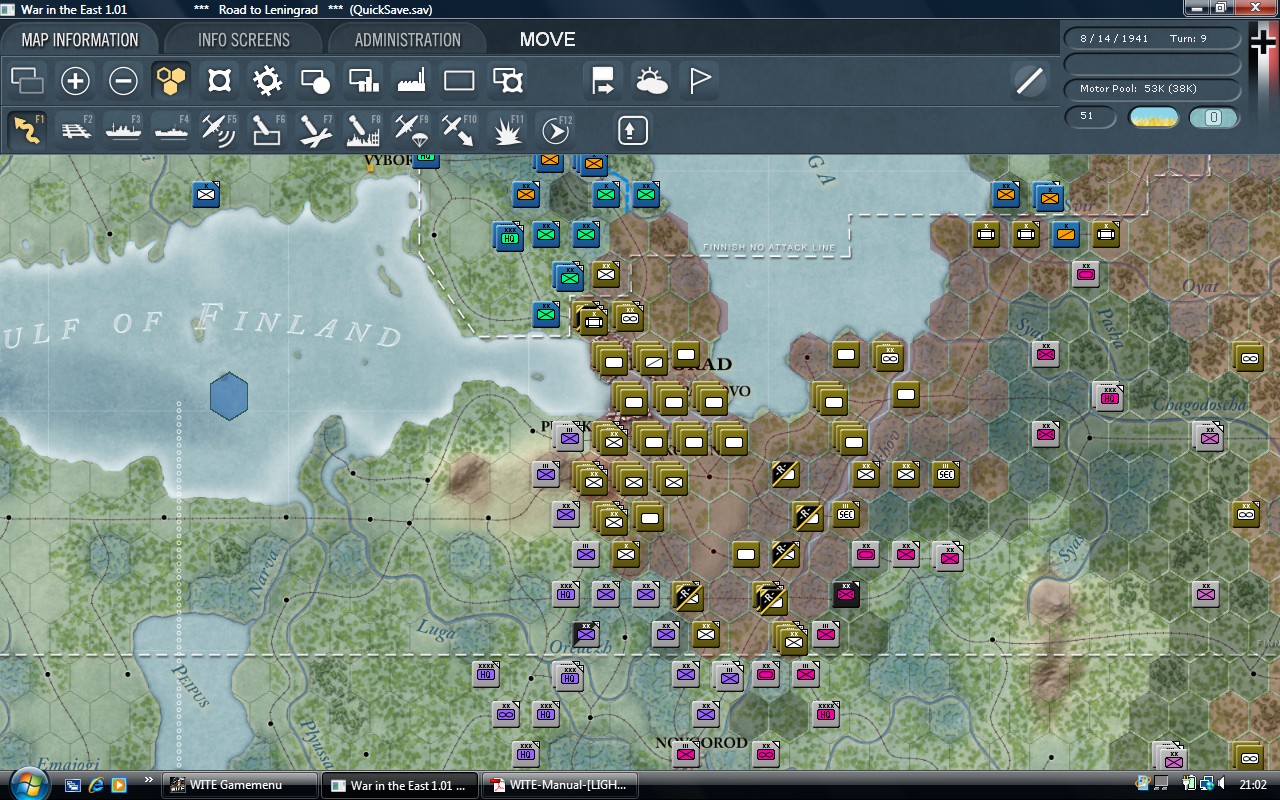The width and height of the screenshot is (1280, 800).
Task: Select F1 Move mode icon
Action: pyautogui.click(x=27, y=131)
